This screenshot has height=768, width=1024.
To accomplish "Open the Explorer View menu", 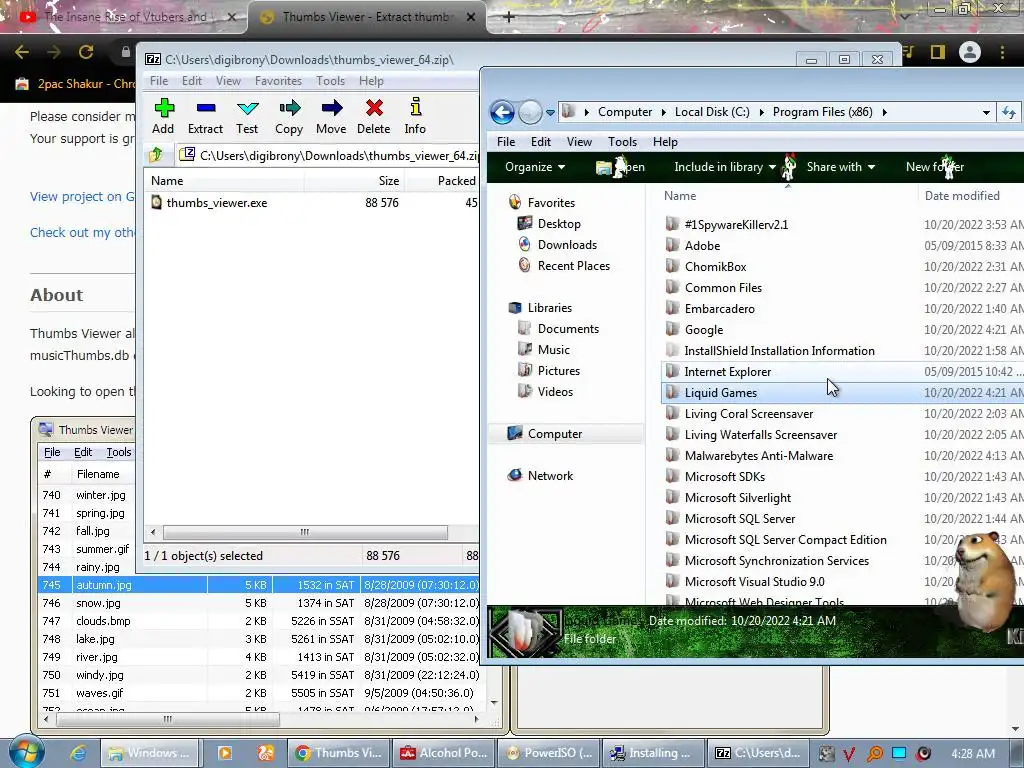I will tap(579, 142).
